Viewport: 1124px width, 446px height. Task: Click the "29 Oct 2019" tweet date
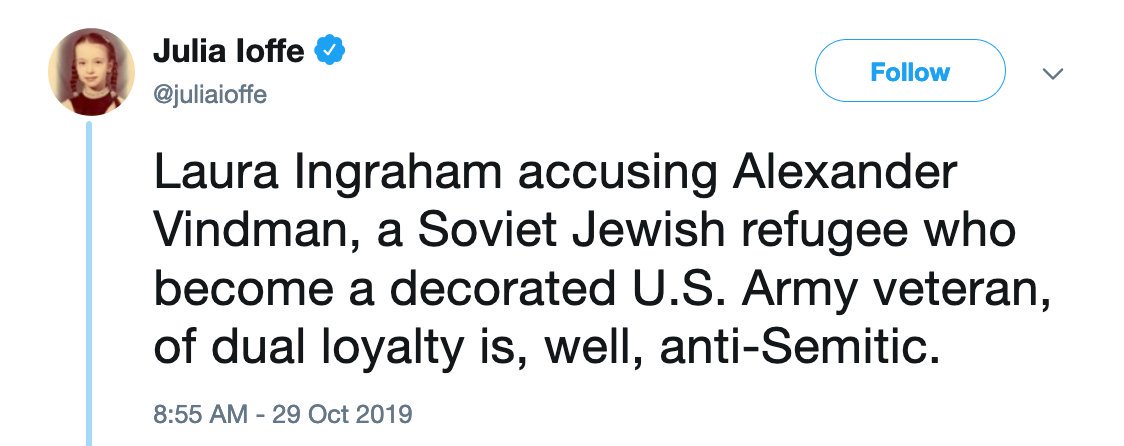341,413
